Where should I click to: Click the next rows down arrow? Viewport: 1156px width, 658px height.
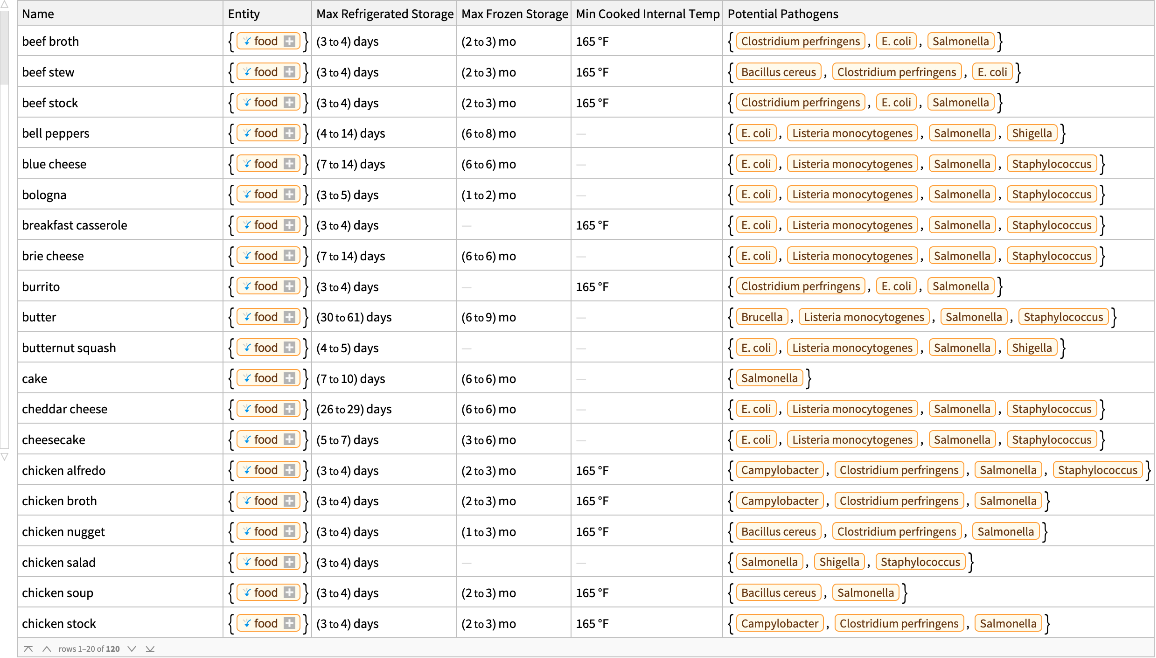point(132,648)
